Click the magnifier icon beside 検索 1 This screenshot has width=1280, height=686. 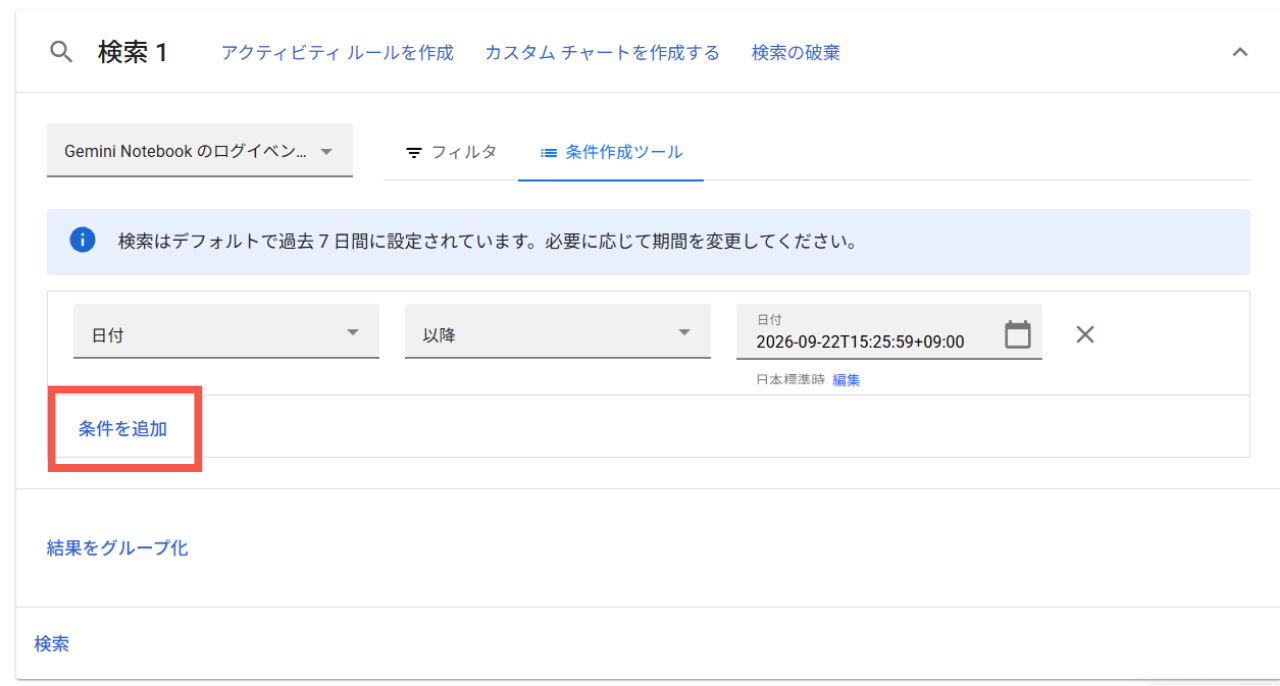coord(61,52)
